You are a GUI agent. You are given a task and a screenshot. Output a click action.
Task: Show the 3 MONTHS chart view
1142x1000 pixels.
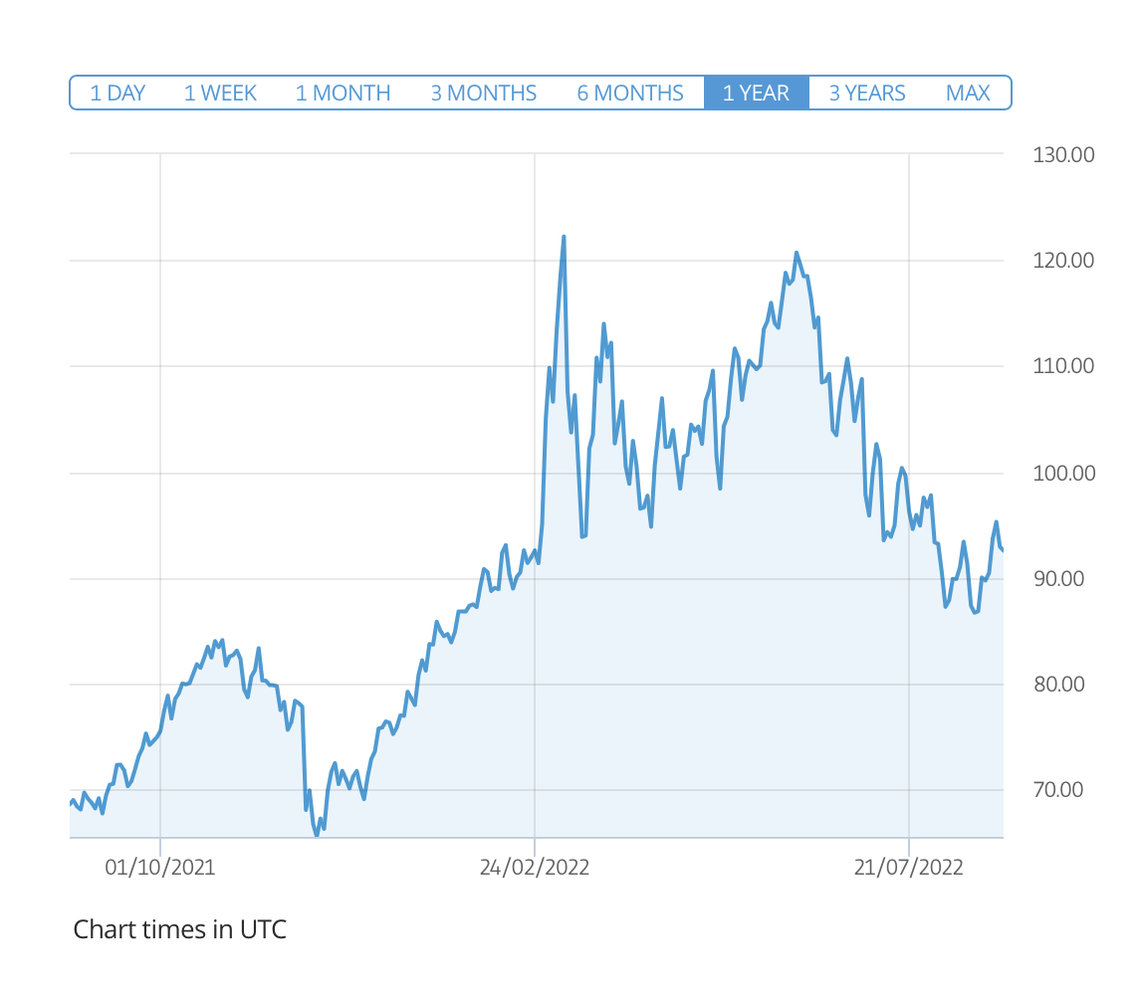pyautogui.click(x=483, y=93)
